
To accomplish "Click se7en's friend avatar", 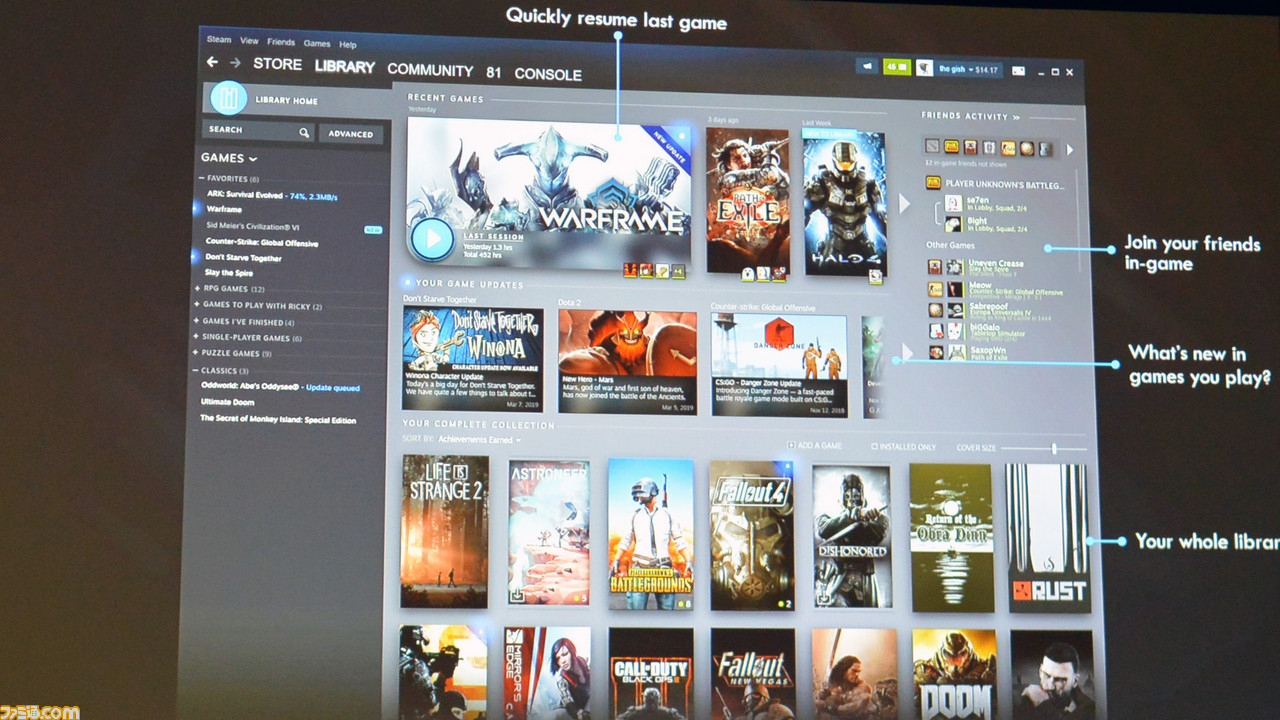I will coord(954,203).
